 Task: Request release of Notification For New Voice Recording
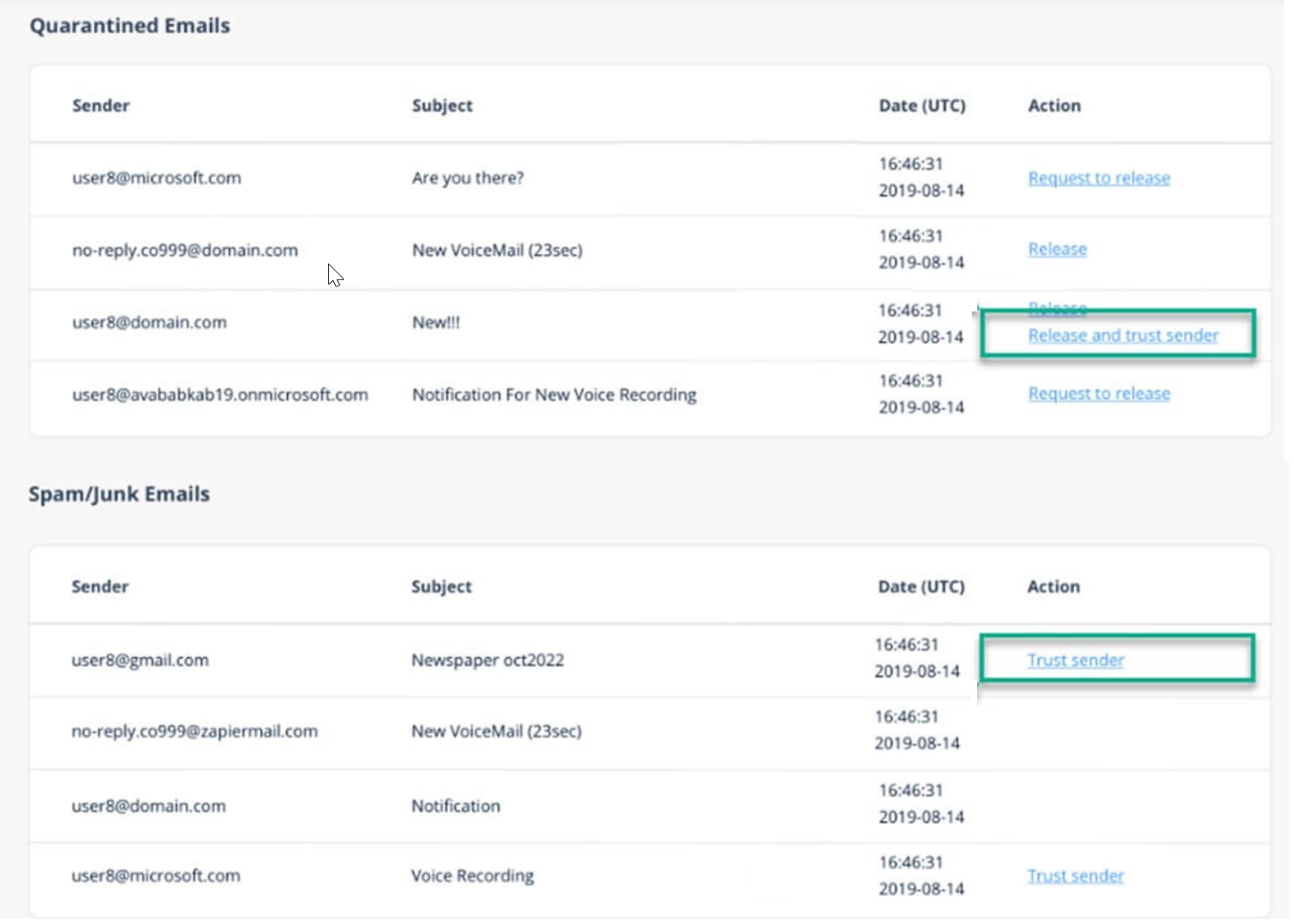1098,394
